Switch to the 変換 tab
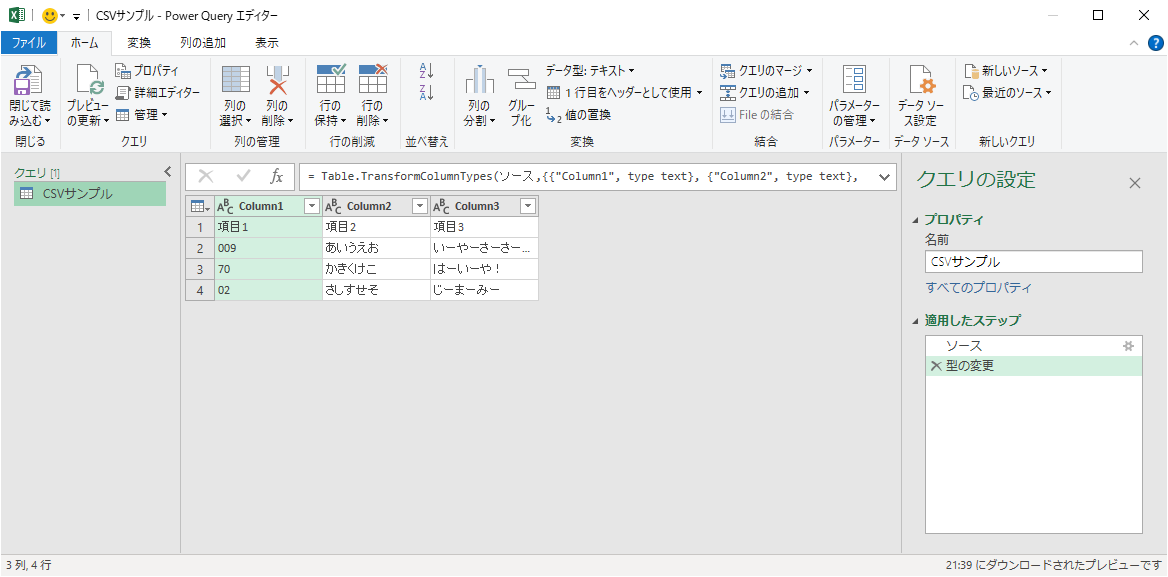The width and height of the screenshot is (1168, 577). tap(139, 42)
